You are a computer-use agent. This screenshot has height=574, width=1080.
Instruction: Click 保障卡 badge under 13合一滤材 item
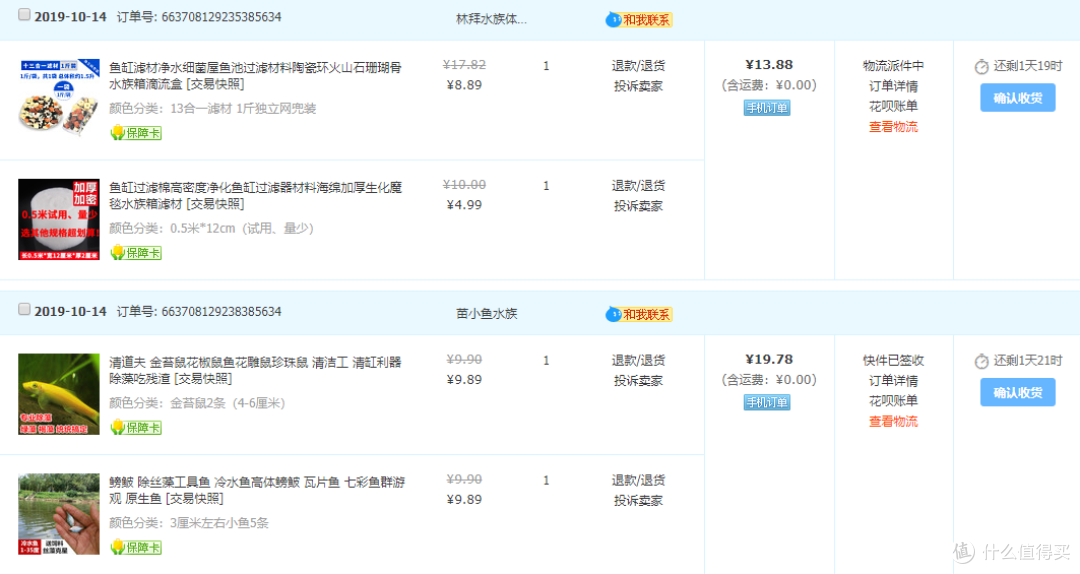click(x=136, y=133)
